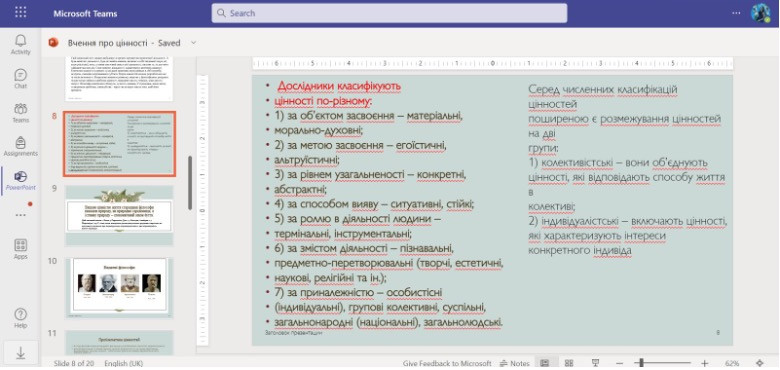Screen dimensions: 780x370
Task: Start slide show from status bar
Action: click(x=595, y=363)
